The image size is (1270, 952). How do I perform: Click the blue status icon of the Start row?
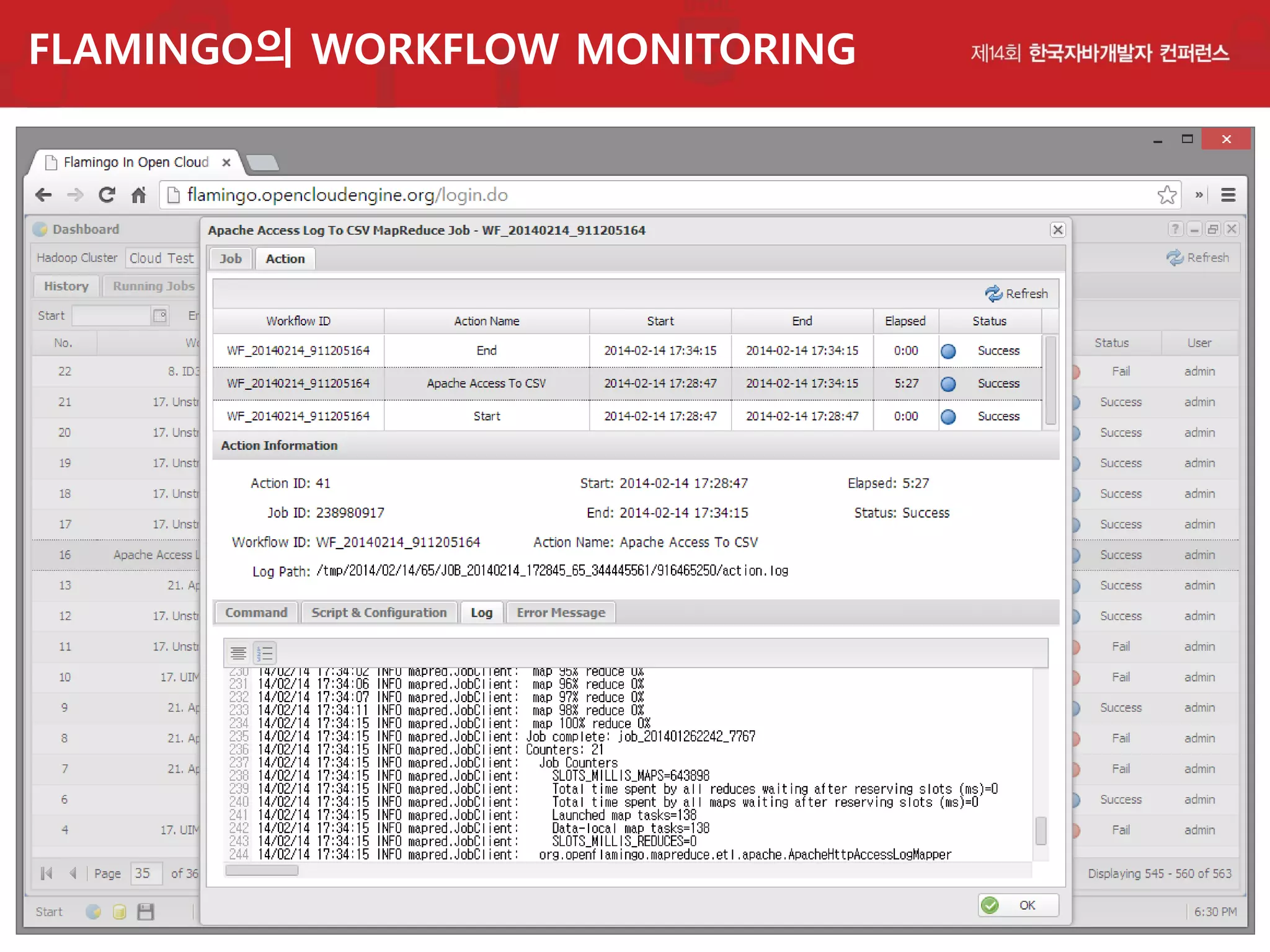tap(948, 417)
